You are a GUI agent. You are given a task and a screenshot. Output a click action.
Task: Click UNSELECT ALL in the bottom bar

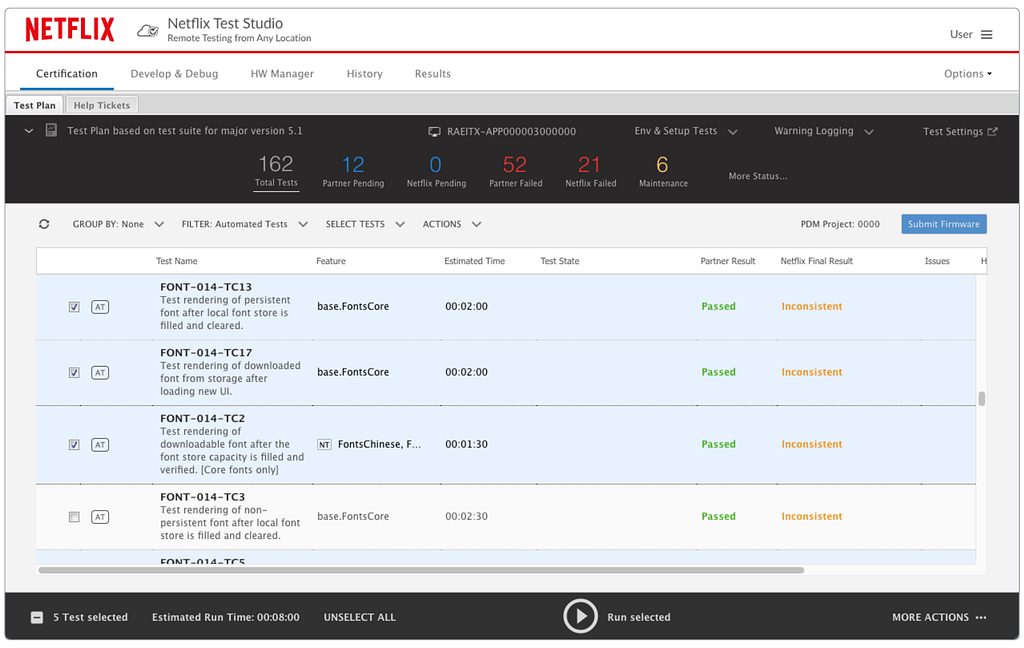click(x=360, y=617)
